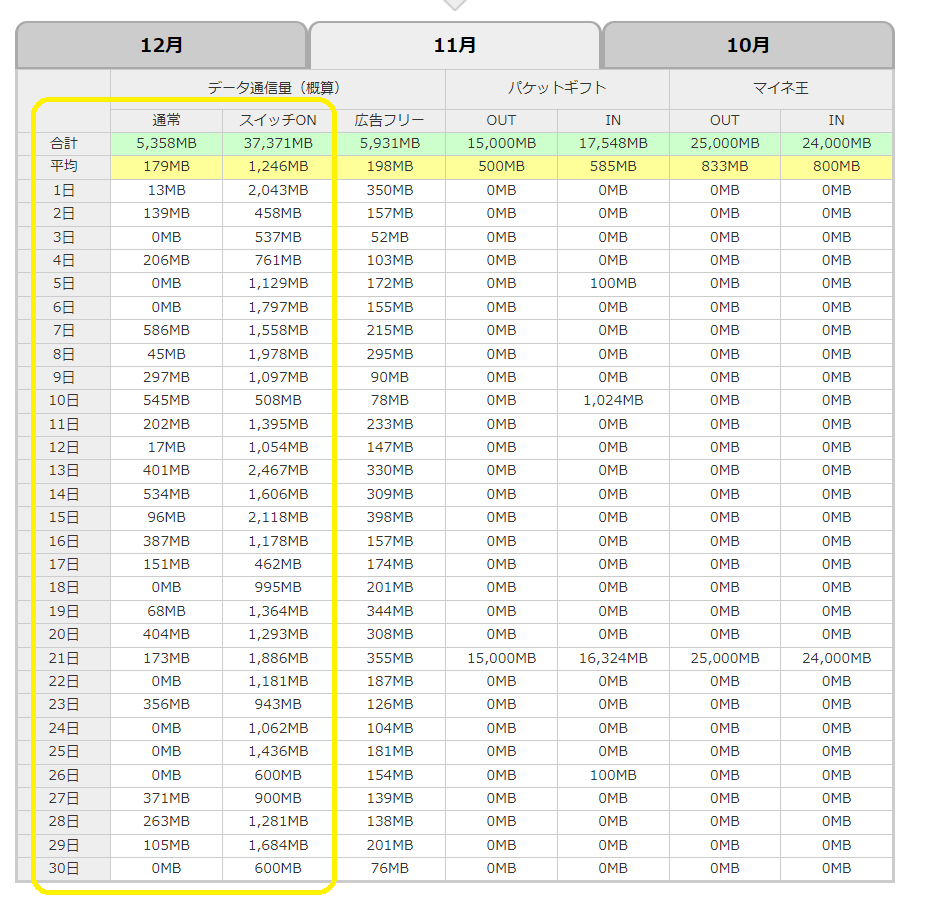Click the 586MB cell for 7日
933x901 pixels.
[166, 331]
